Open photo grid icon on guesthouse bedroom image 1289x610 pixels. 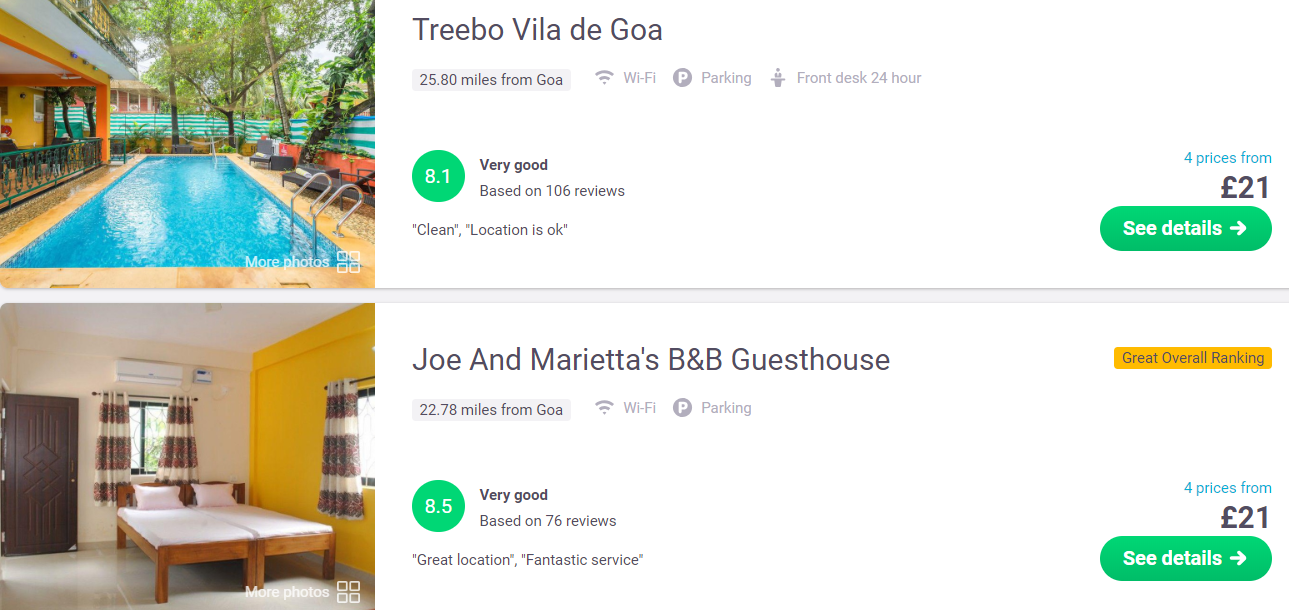348,592
